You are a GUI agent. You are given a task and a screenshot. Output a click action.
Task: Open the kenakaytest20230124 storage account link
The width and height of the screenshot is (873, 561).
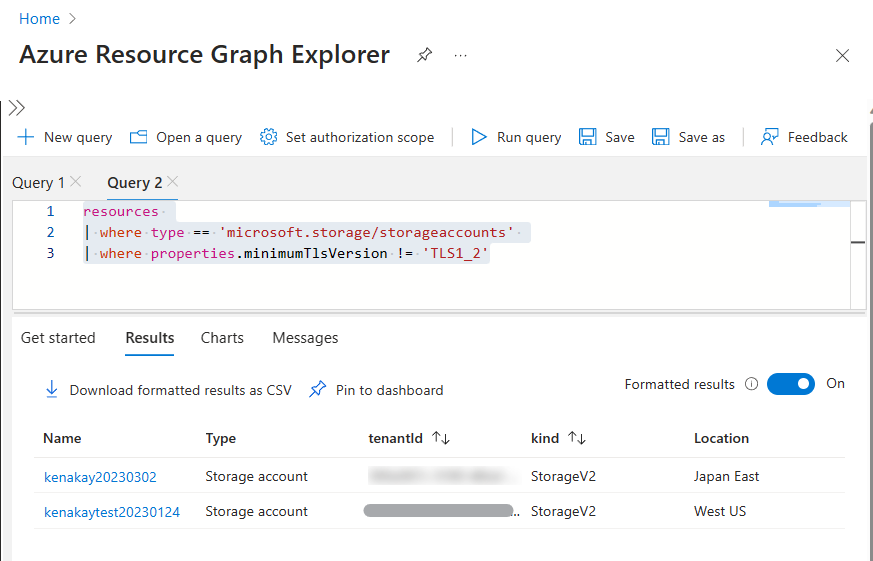[112, 511]
